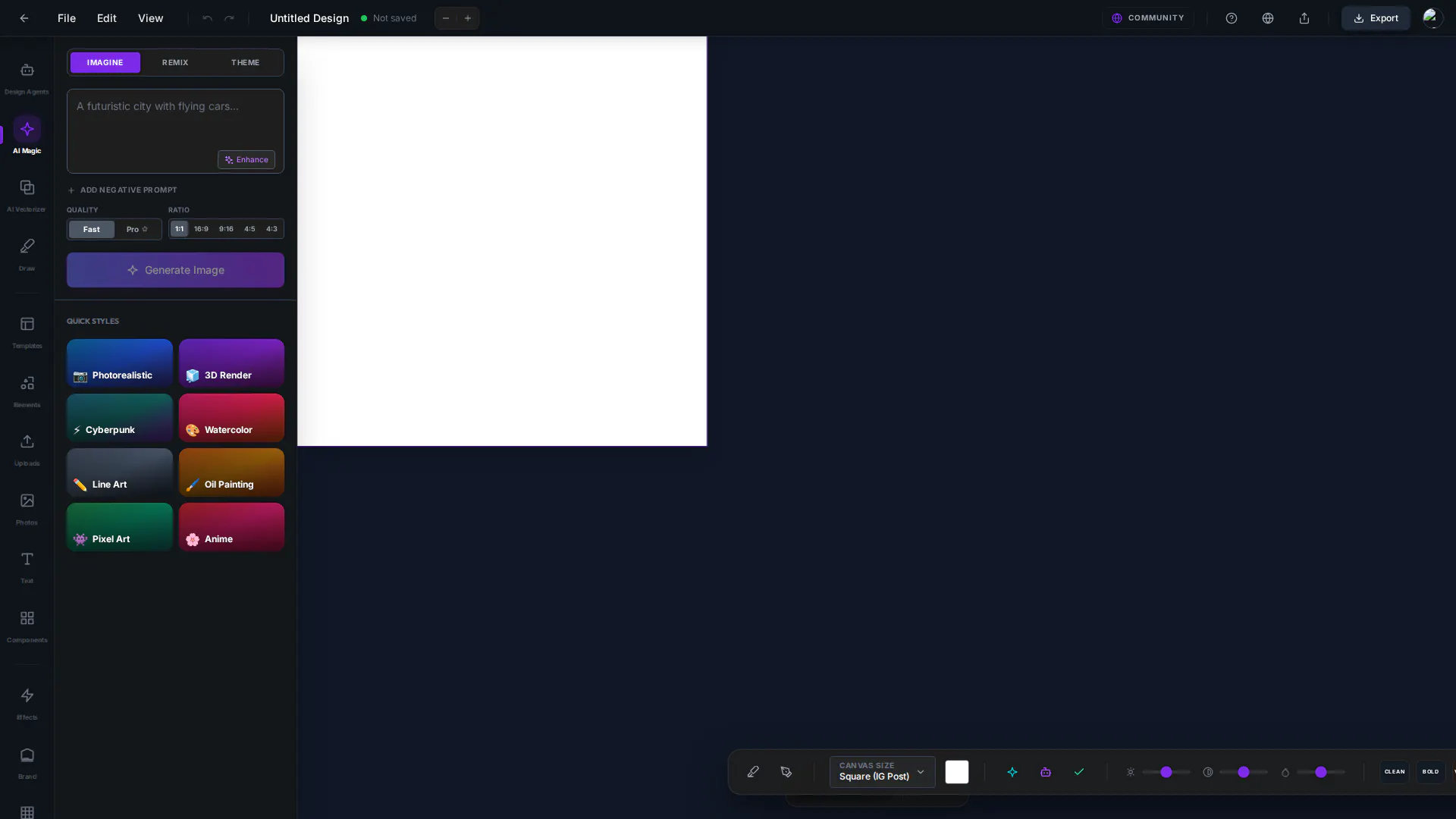Viewport: 1456px width, 819px height.
Task: Click the contrast slider handle
Action: tap(1244, 772)
